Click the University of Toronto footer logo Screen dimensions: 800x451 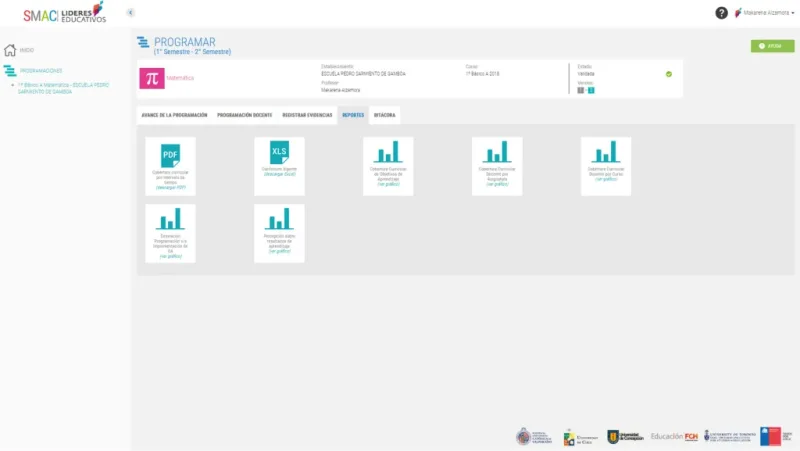730,436
